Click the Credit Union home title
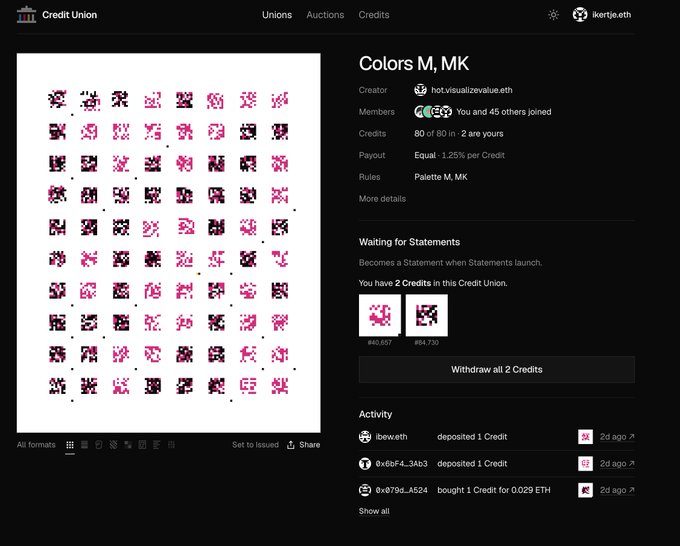 tap(69, 15)
